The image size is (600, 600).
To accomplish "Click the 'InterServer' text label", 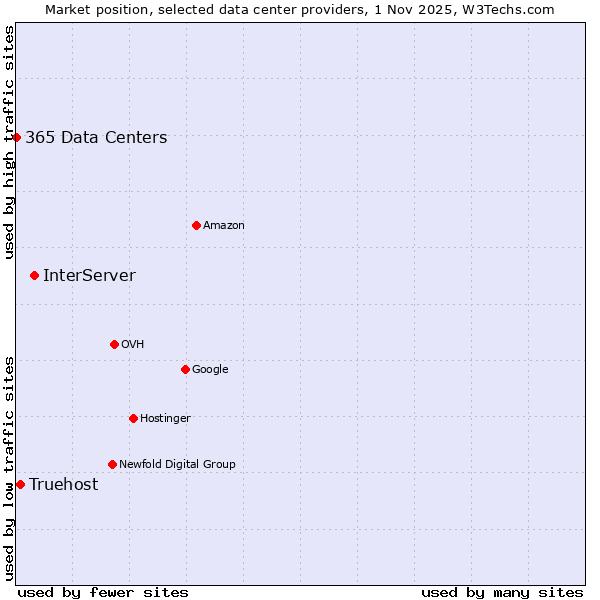I will (x=89, y=276).
